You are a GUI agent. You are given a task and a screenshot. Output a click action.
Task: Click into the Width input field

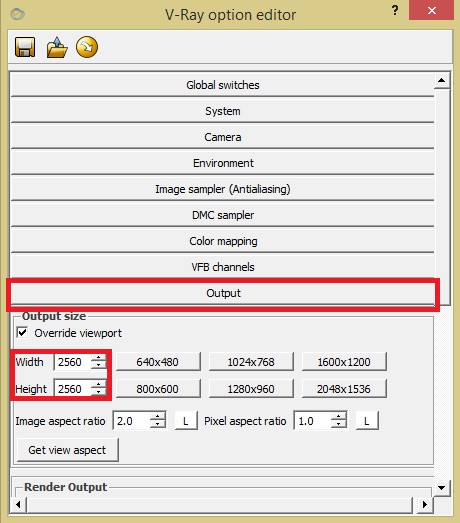point(72,362)
